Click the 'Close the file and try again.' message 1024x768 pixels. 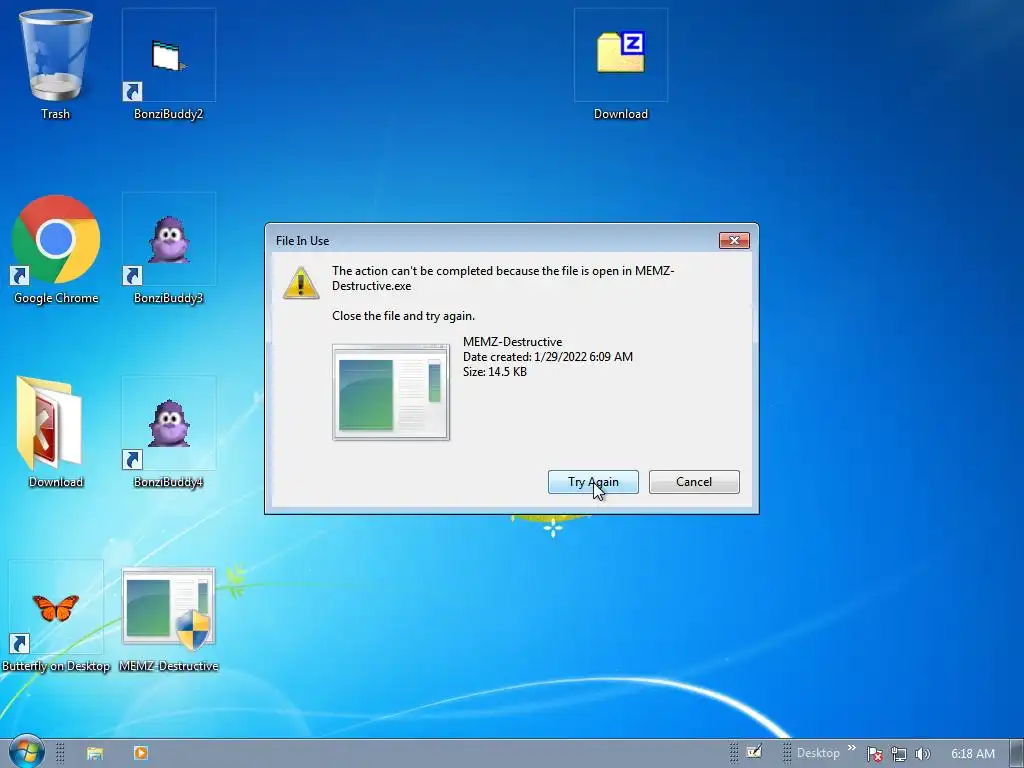coord(404,316)
